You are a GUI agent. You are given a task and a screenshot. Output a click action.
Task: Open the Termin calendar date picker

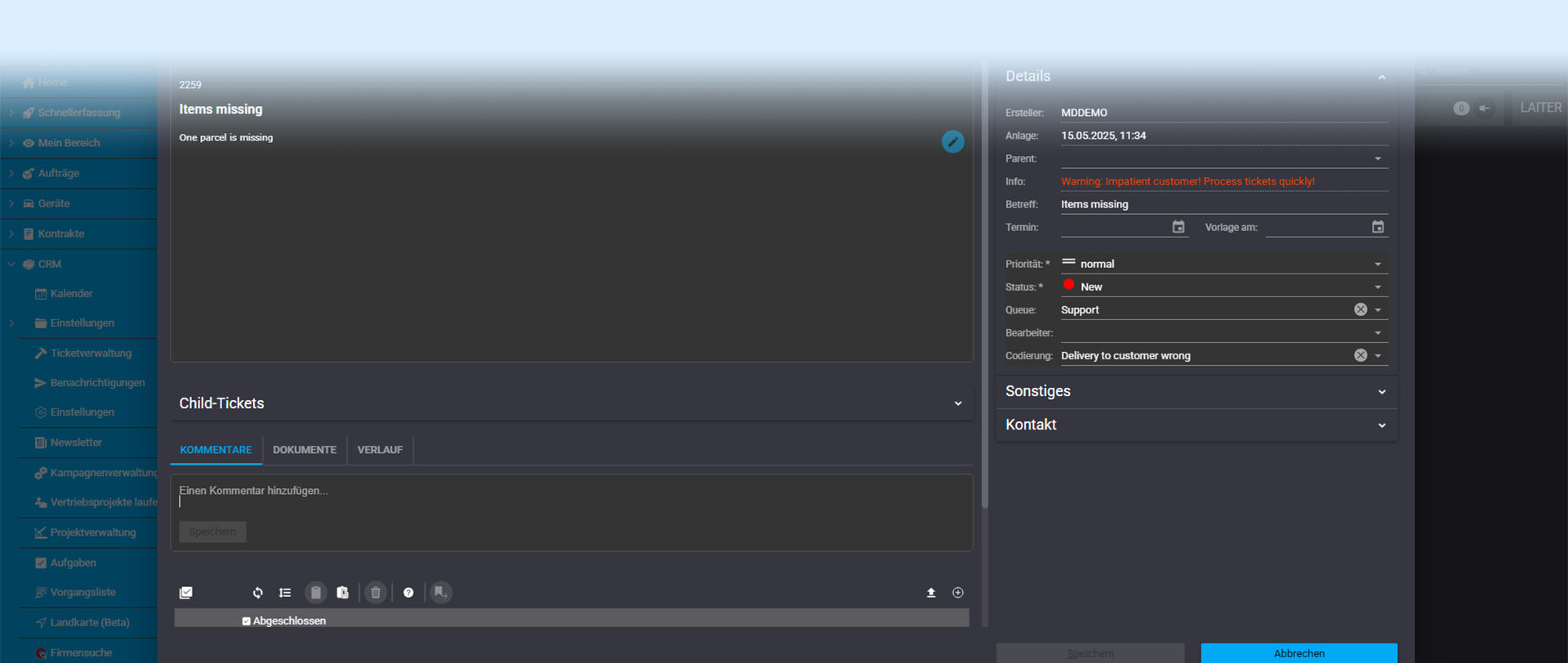tap(1178, 227)
